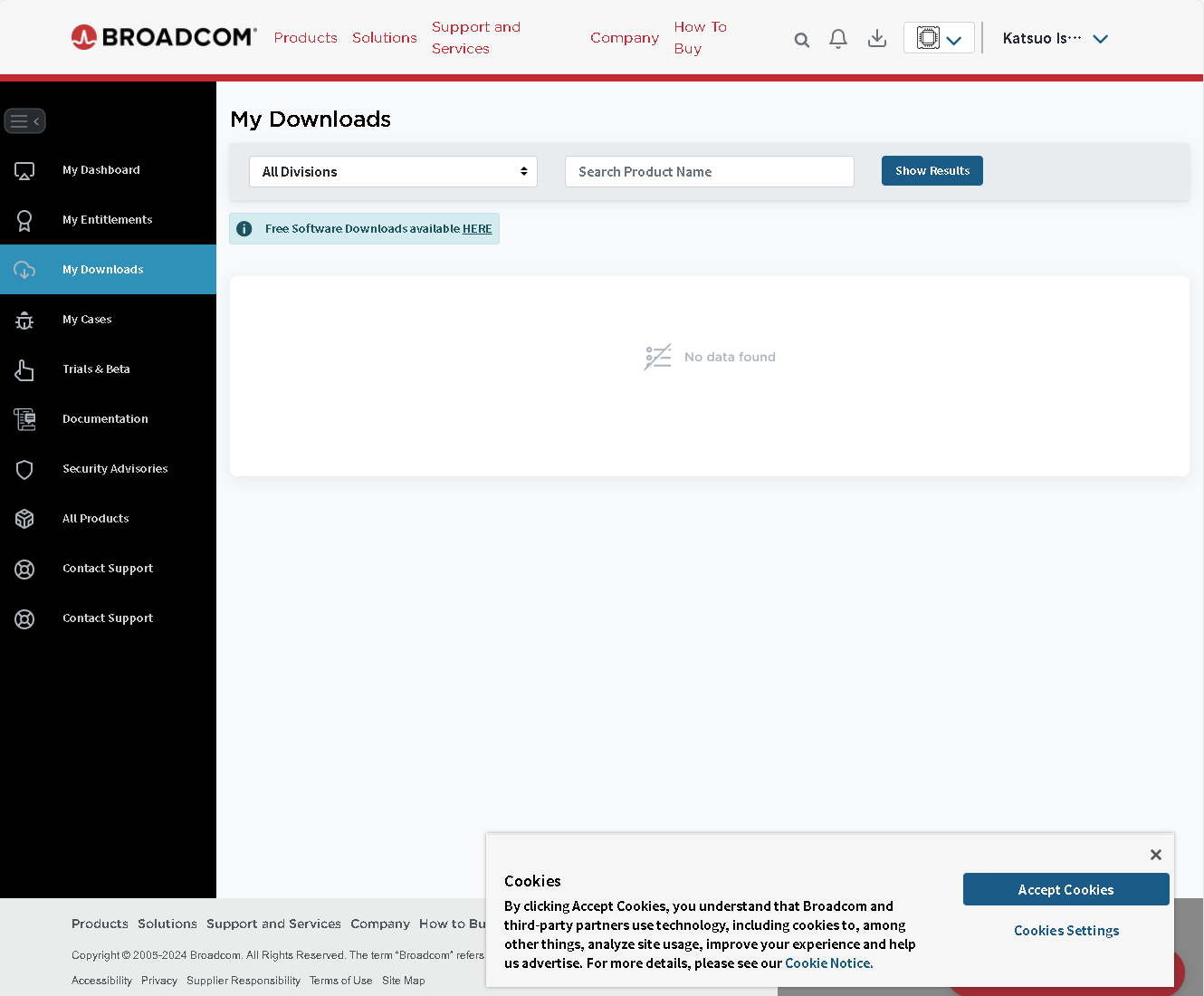Click the My Downloads page heading

pos(311,120)
